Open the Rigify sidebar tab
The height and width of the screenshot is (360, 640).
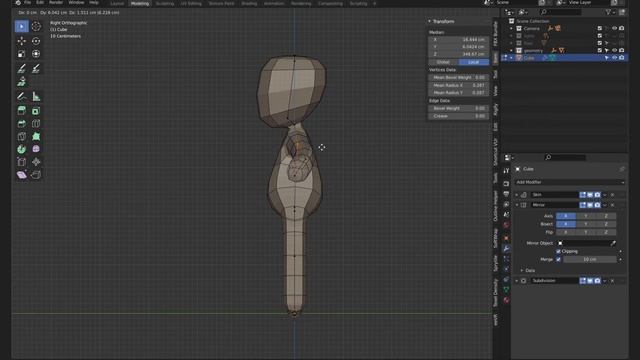pyautogui.click(x=496, y=109)
